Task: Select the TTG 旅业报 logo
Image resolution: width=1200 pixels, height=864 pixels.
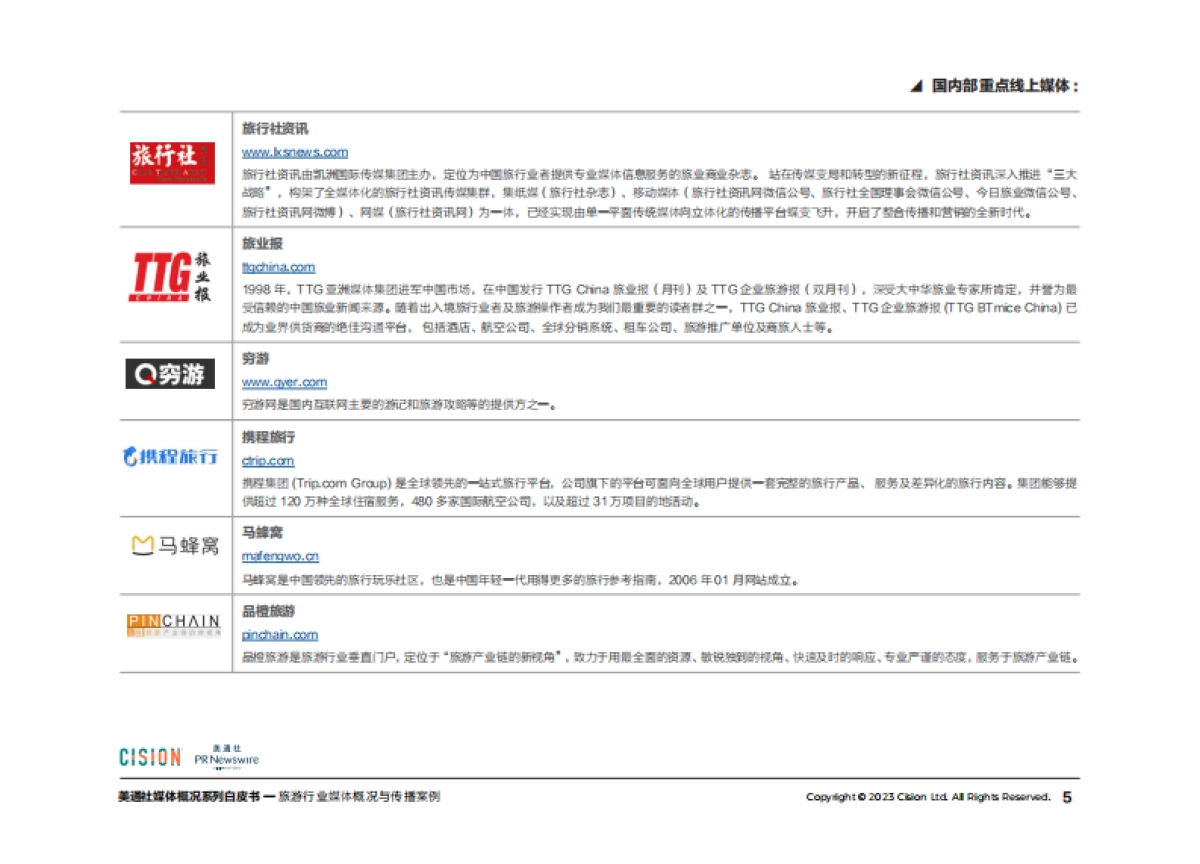Action: 172,275
